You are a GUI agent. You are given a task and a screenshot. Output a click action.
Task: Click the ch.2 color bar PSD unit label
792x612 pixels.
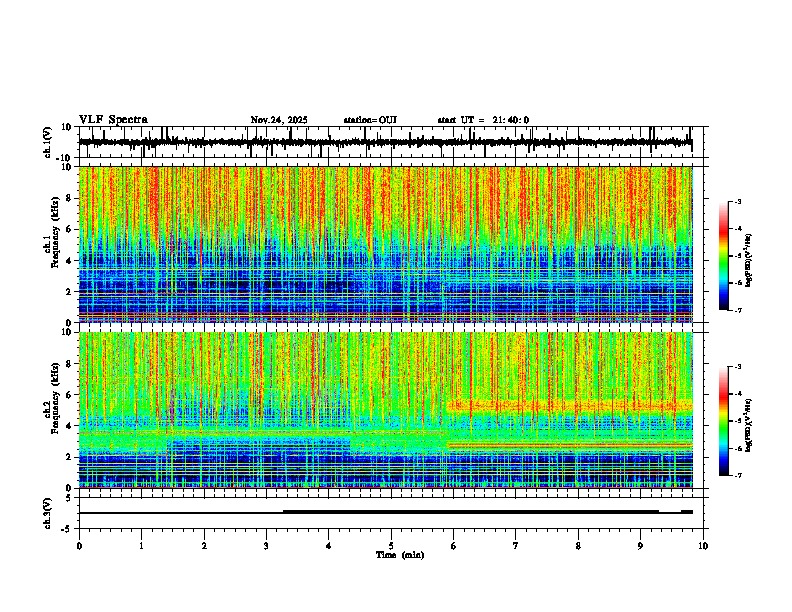tap(748, 424)
